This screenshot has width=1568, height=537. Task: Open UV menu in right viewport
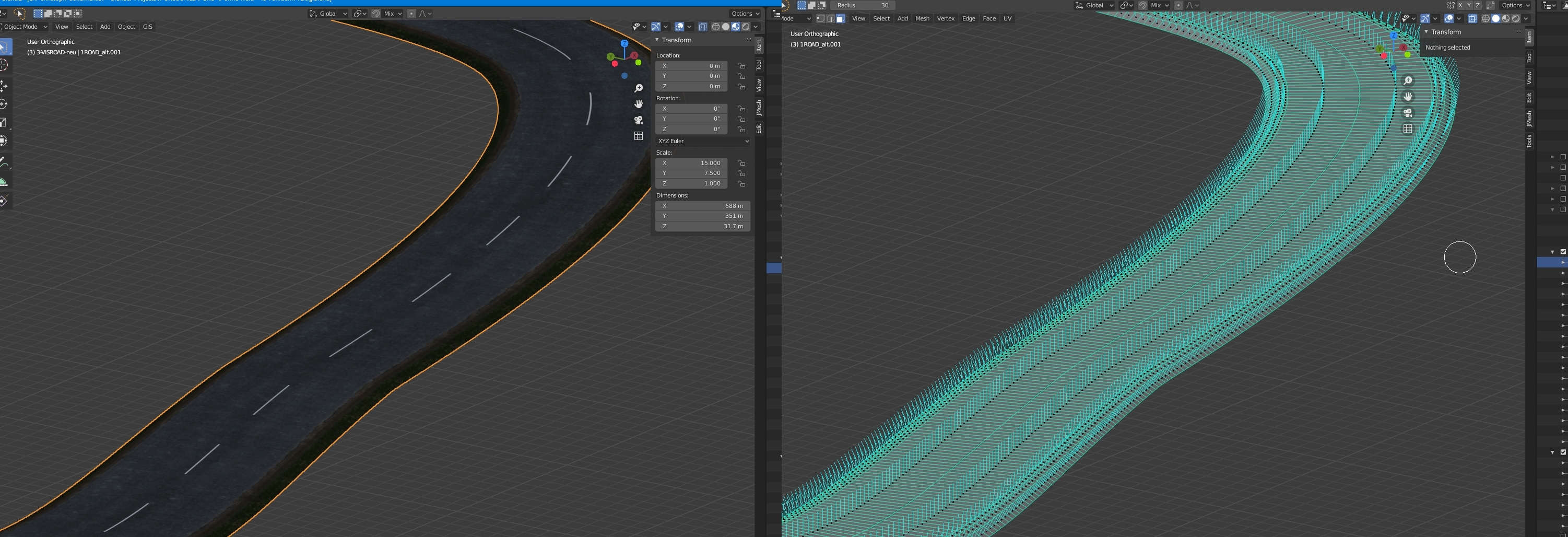pos(1007,18)
